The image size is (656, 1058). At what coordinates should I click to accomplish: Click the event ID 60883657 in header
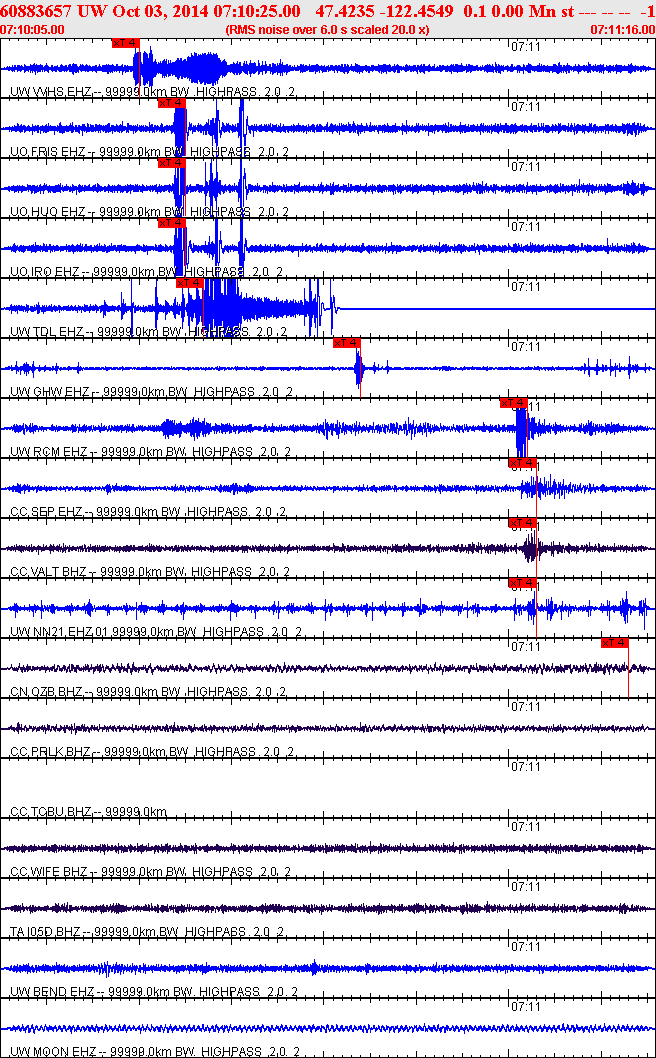point(37,11)
